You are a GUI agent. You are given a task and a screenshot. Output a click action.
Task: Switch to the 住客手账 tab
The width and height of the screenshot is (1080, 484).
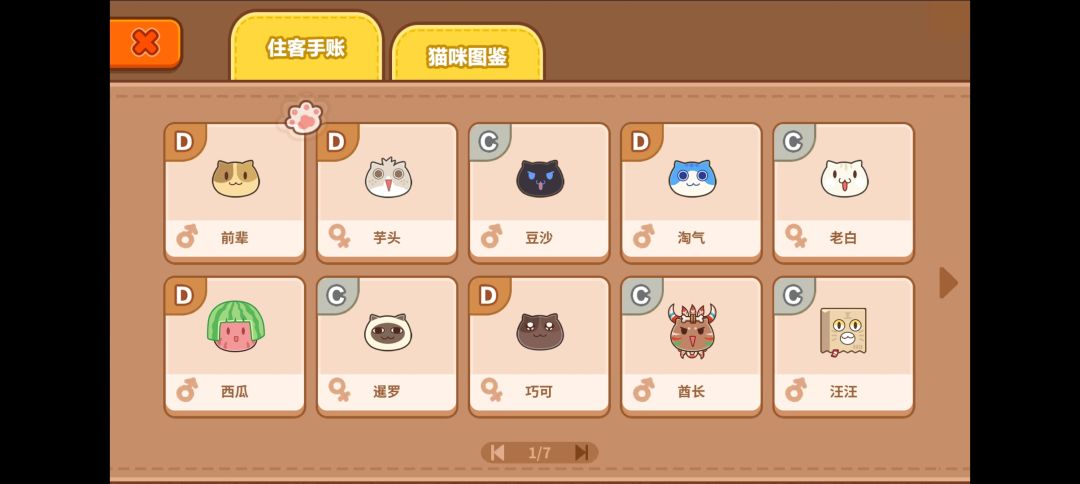(x=306, y=48)
